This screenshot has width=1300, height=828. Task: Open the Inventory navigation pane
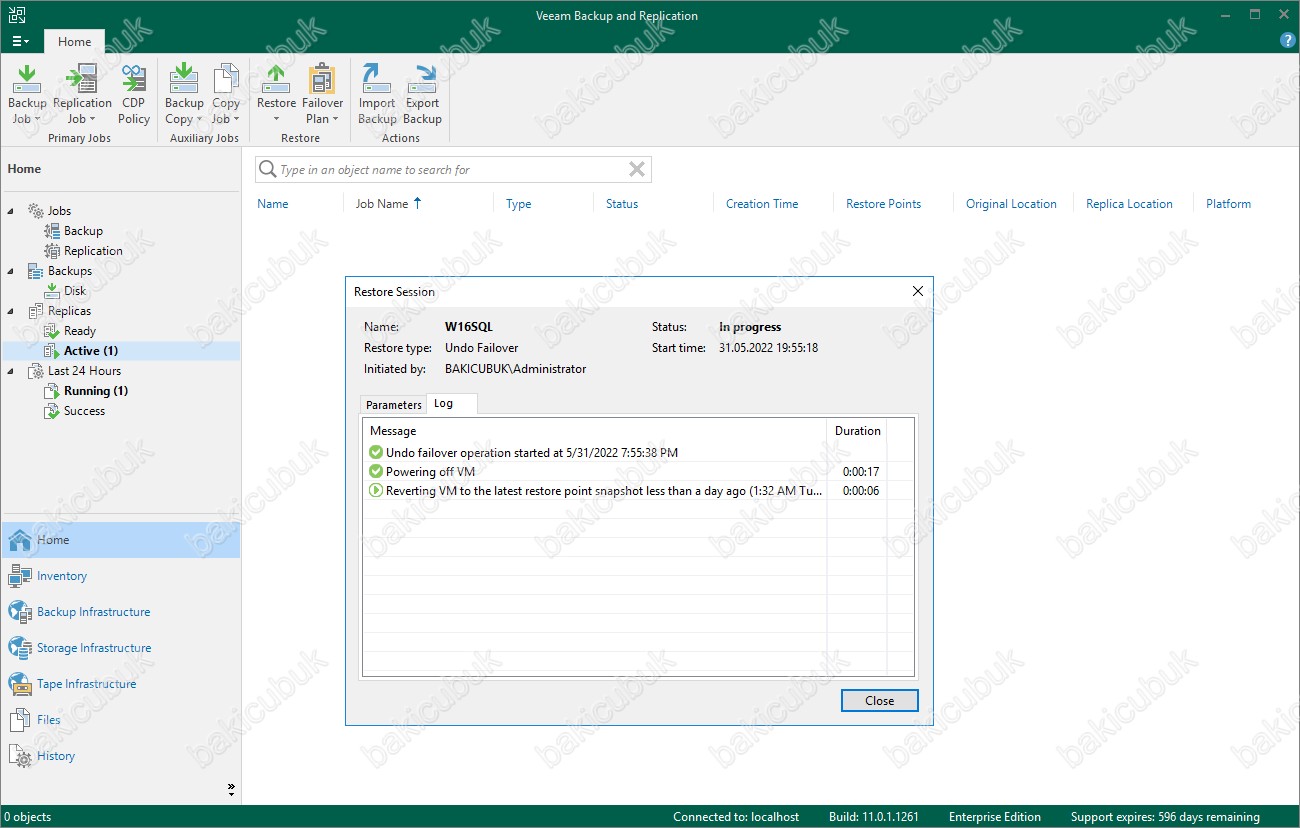[x=120, y=576]
